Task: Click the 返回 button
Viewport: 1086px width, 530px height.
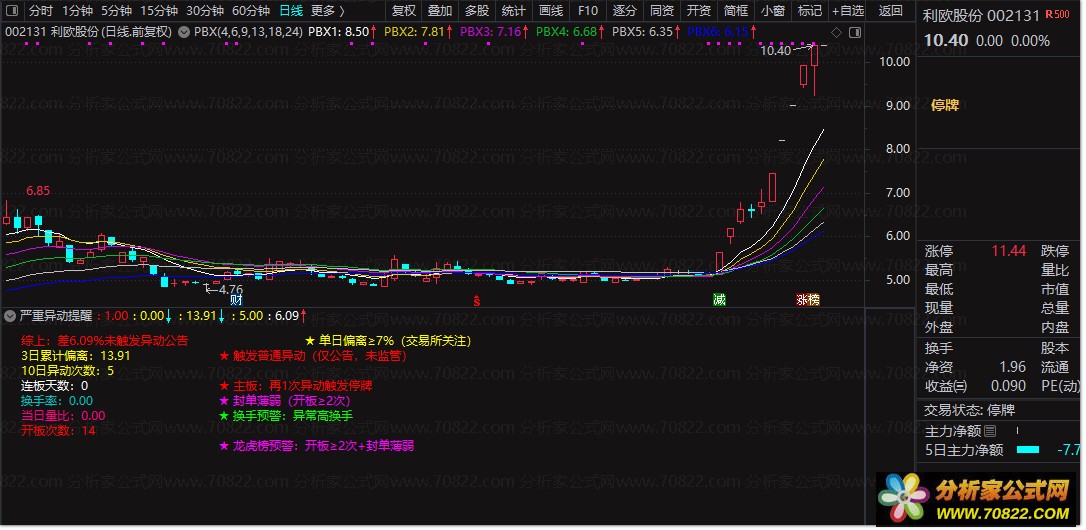Action: tap(891, 10)
